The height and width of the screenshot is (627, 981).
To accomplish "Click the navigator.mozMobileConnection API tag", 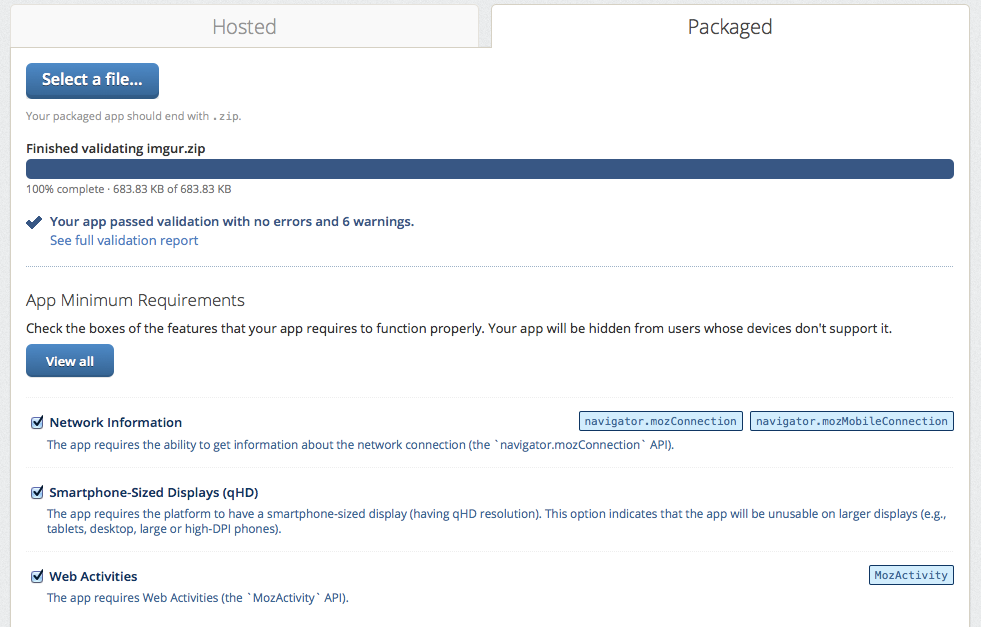I will 852,421.
